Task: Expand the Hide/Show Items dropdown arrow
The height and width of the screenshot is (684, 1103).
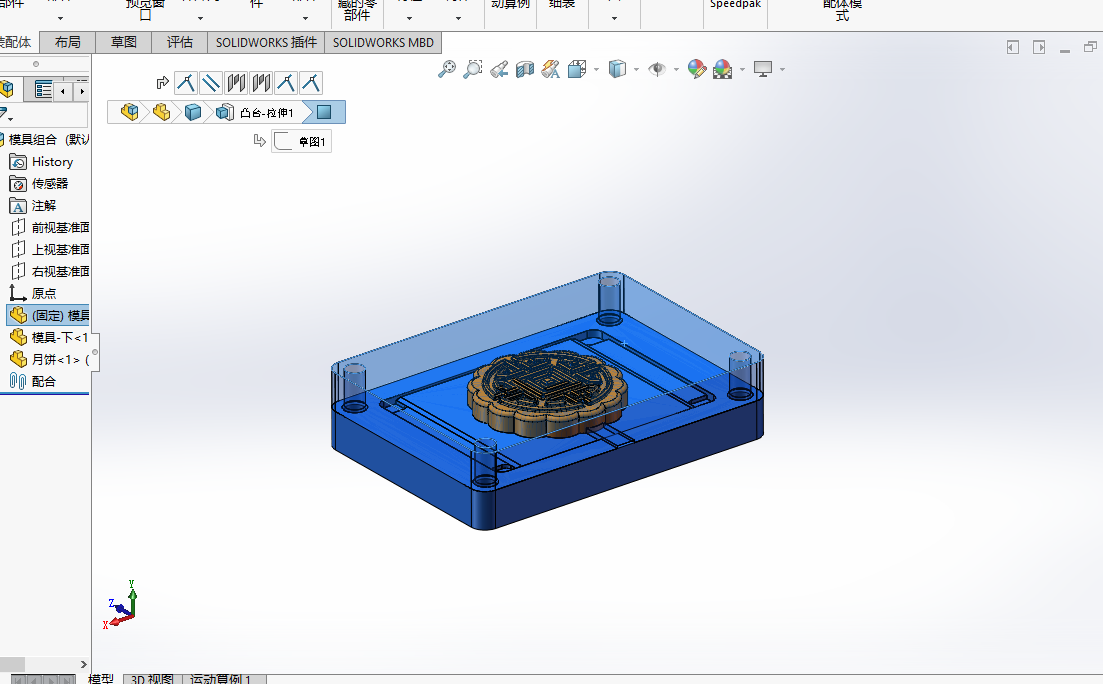Action: (677, 70)
